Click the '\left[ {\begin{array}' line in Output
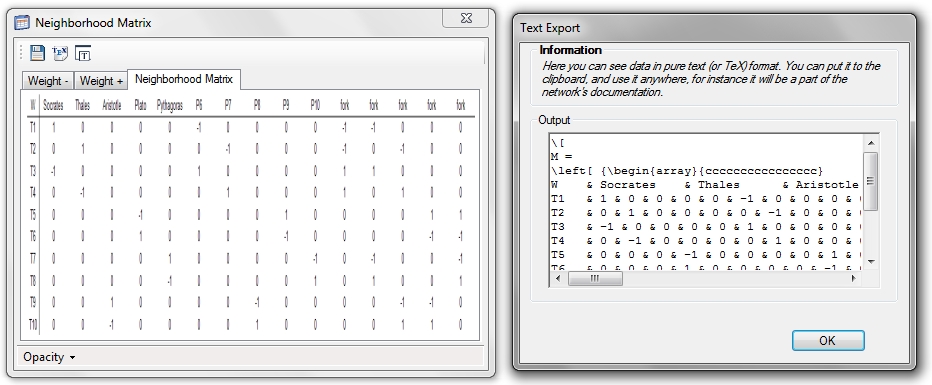 click(687, 171)
